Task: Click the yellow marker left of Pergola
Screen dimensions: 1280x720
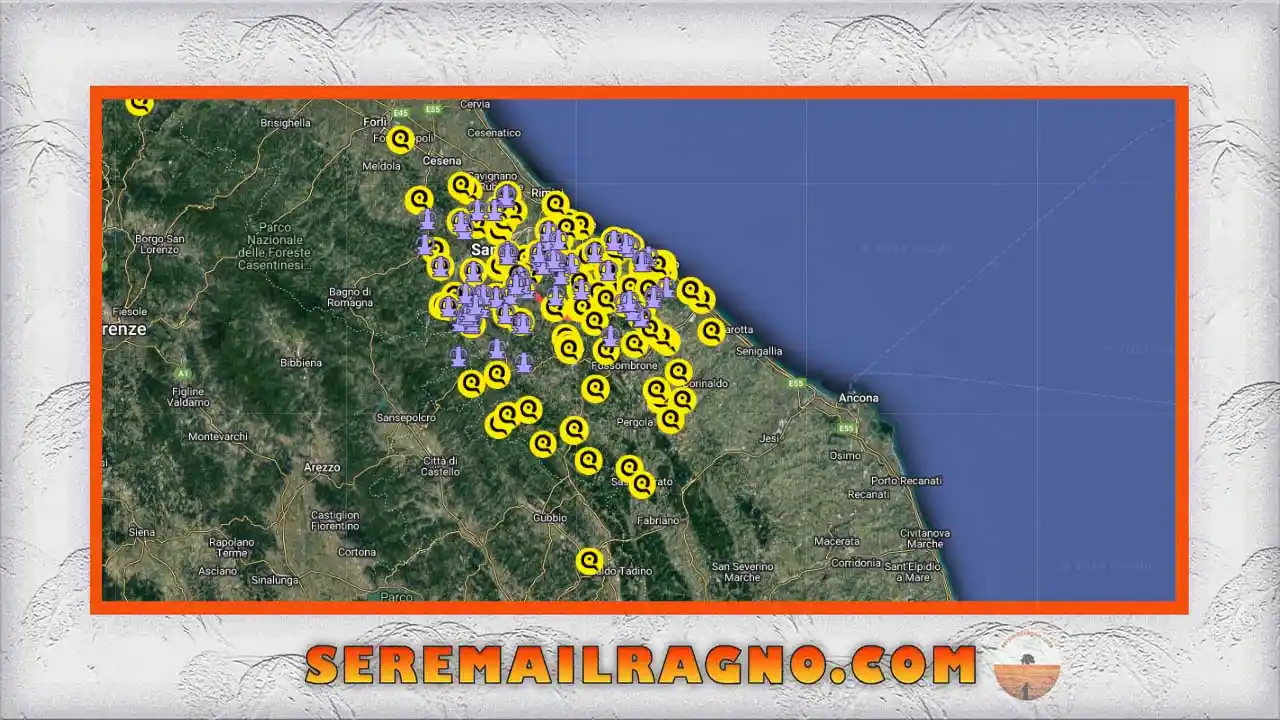Action: click(574, 430)
